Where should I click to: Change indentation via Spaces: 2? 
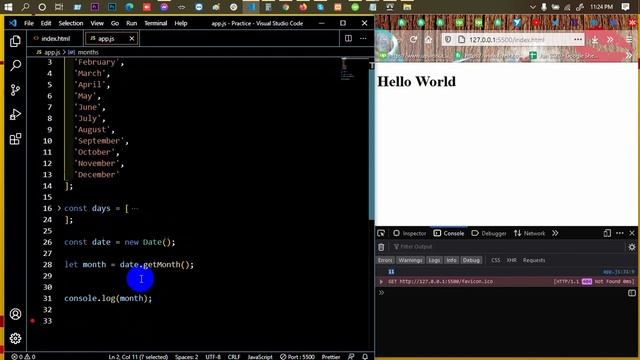[187, 356]
